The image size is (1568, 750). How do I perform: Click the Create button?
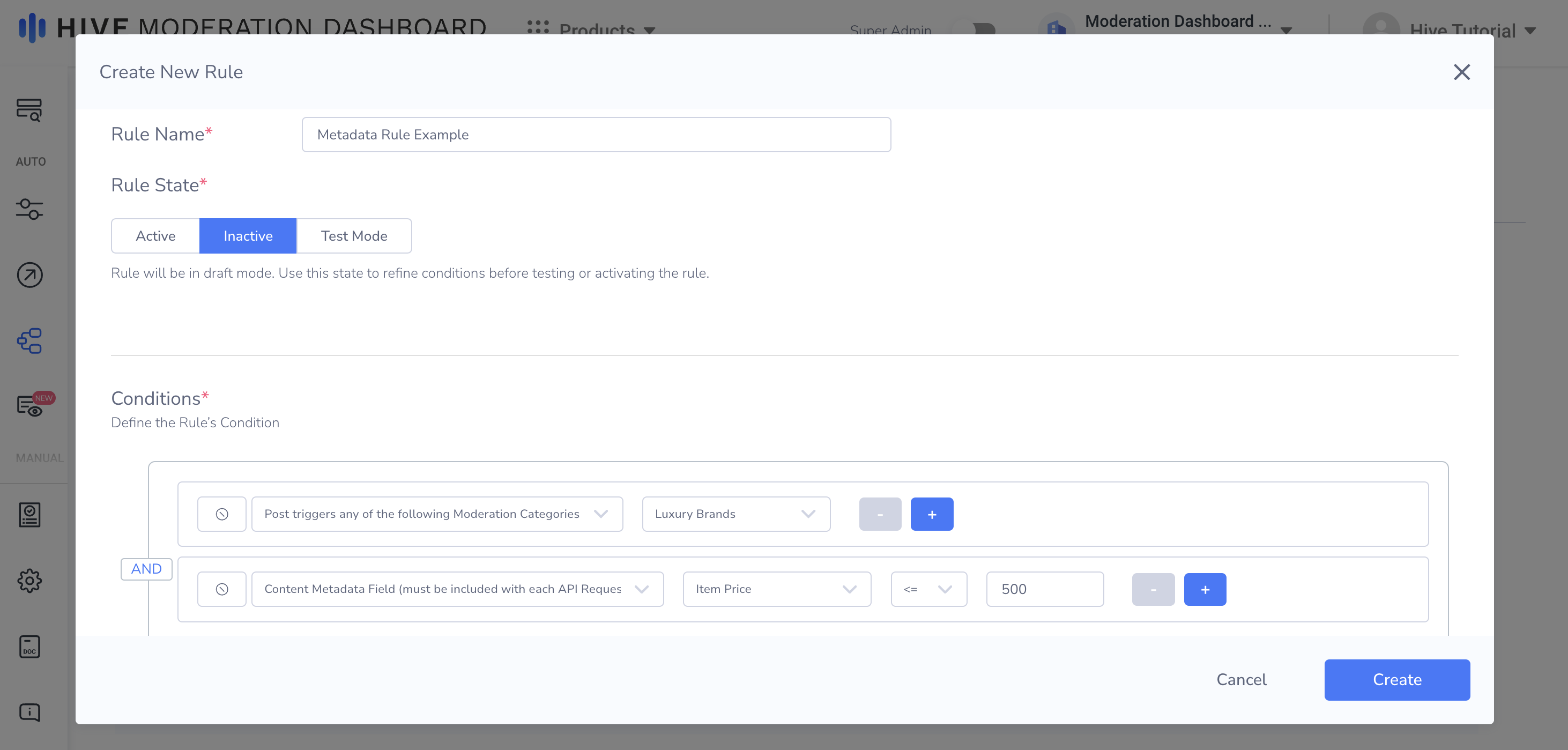(x=1396, y=679)
